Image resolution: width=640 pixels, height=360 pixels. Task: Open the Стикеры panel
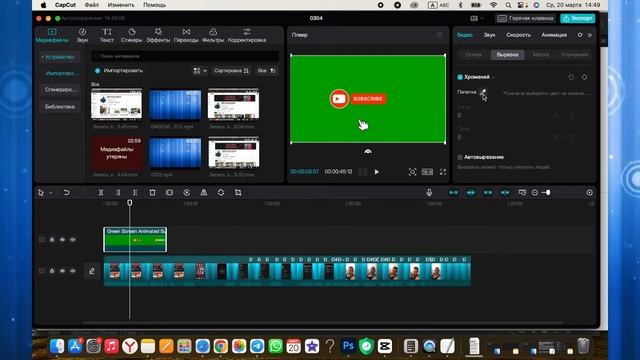131,35
